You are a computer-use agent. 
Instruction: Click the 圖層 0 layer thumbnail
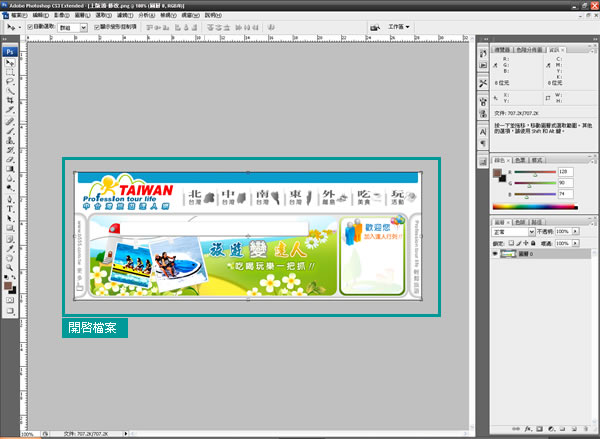tap(508, 254)
